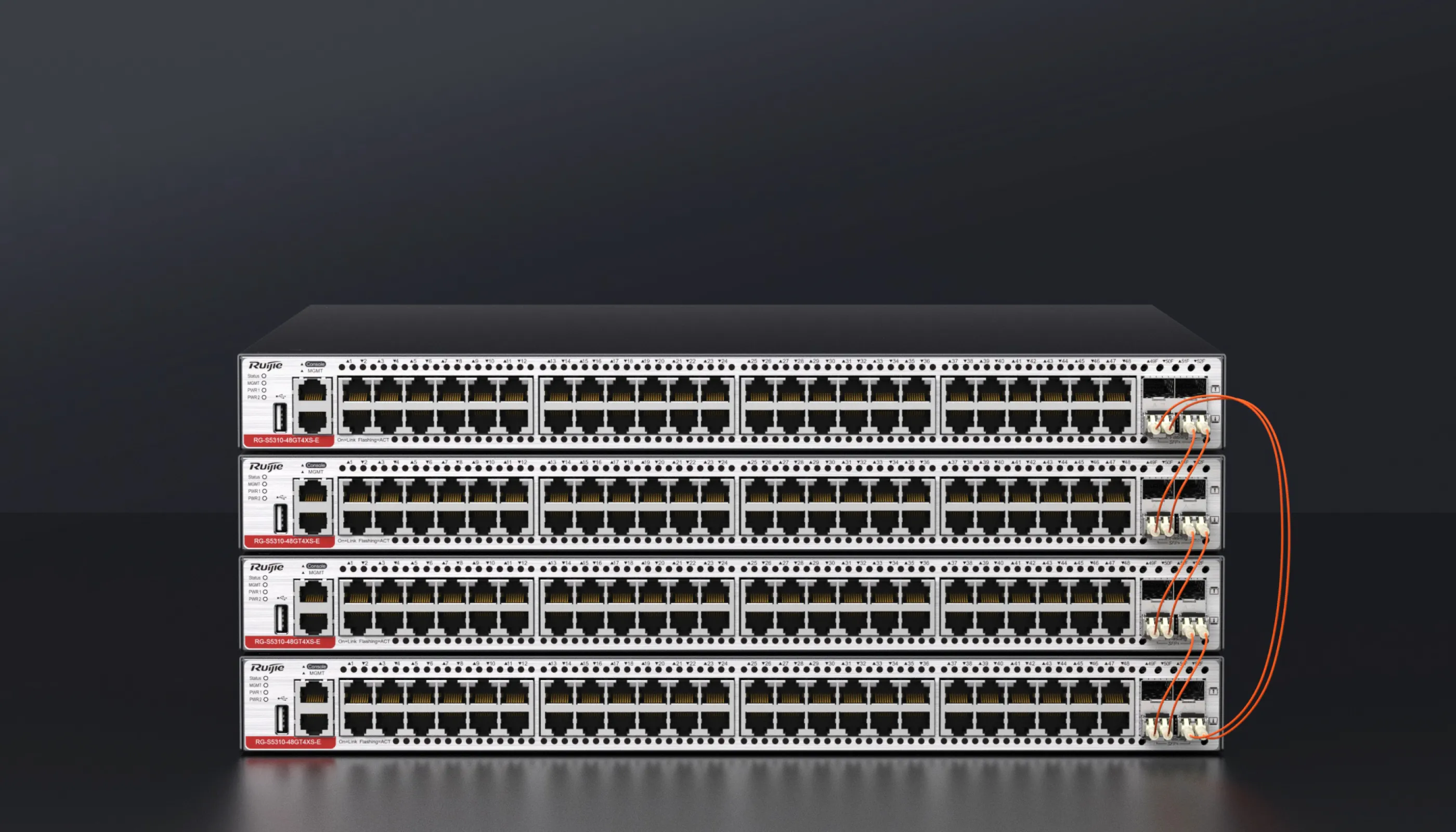The width and height of the screenshot is (1456, 832).
Task: Click the PWR1 LED on the second switch
Action: tap(265, 491)
